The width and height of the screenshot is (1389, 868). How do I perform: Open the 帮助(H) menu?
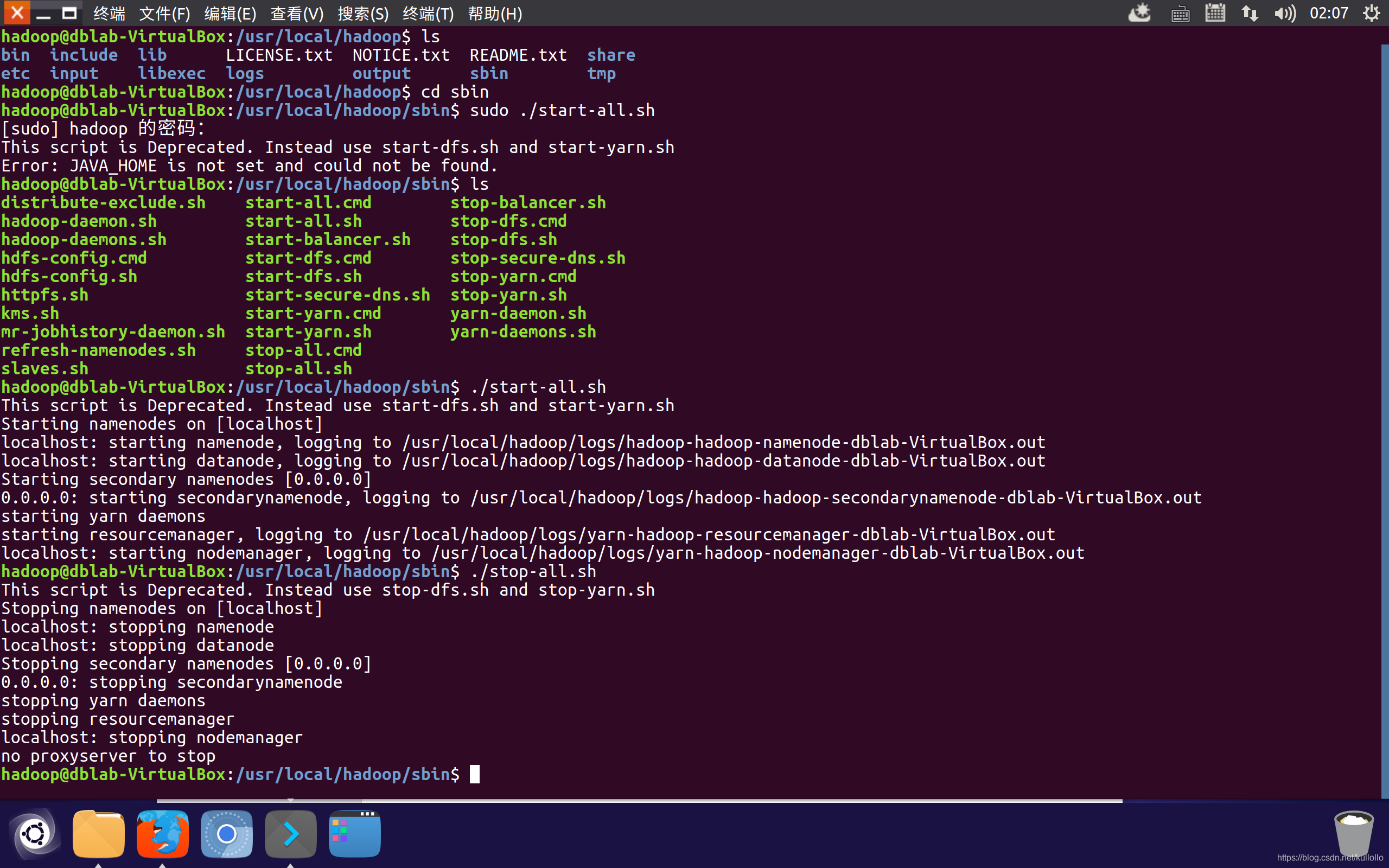point(495,13)
